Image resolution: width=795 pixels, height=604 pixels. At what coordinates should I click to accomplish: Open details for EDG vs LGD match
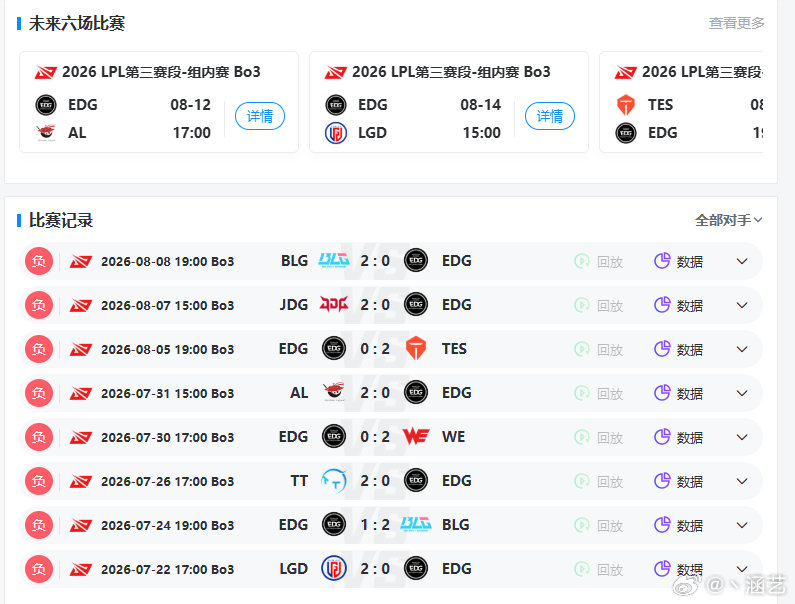[x=550, y=116]
